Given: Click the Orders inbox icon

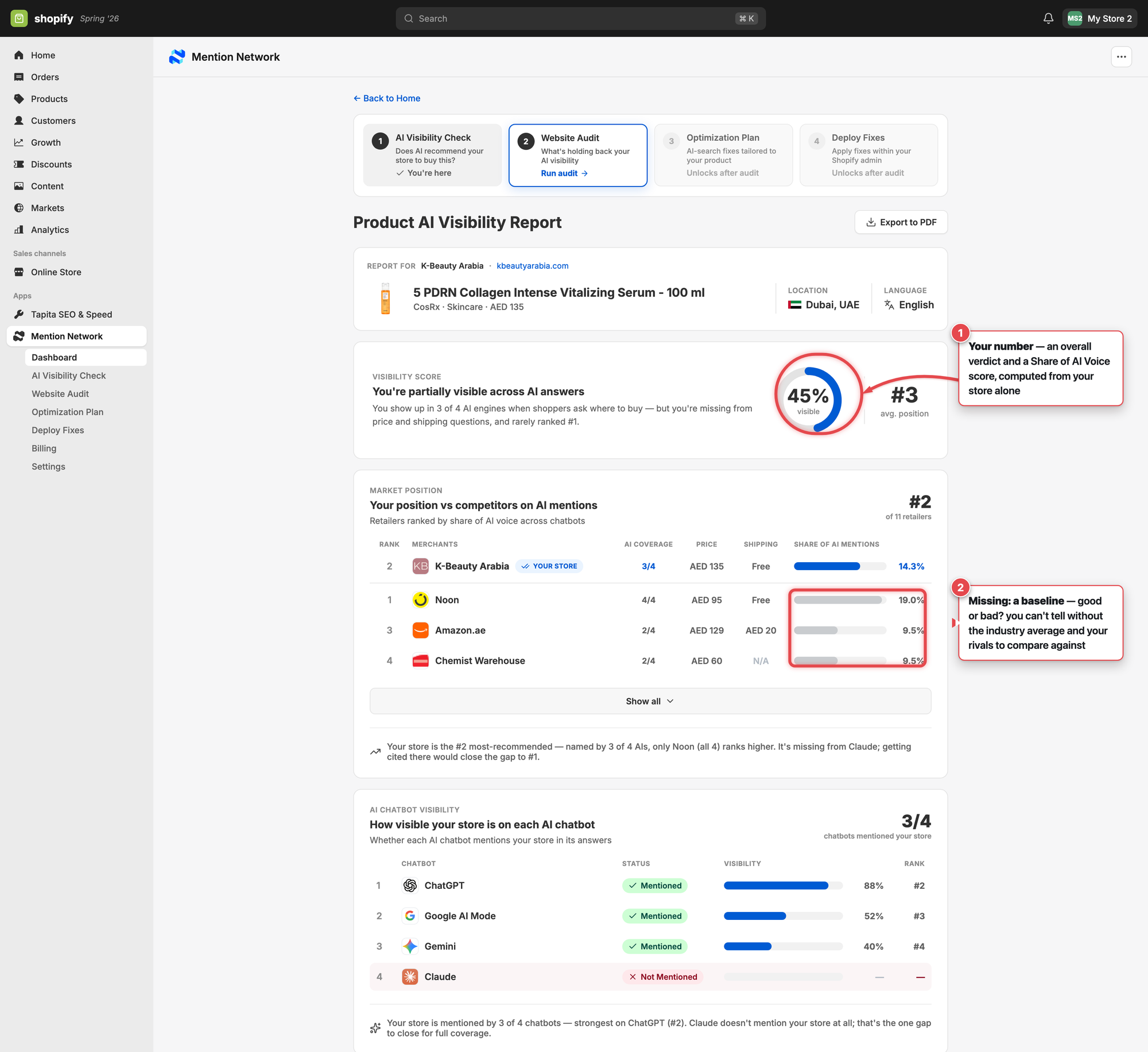Looking at the screenshot, I should point(19,77).
